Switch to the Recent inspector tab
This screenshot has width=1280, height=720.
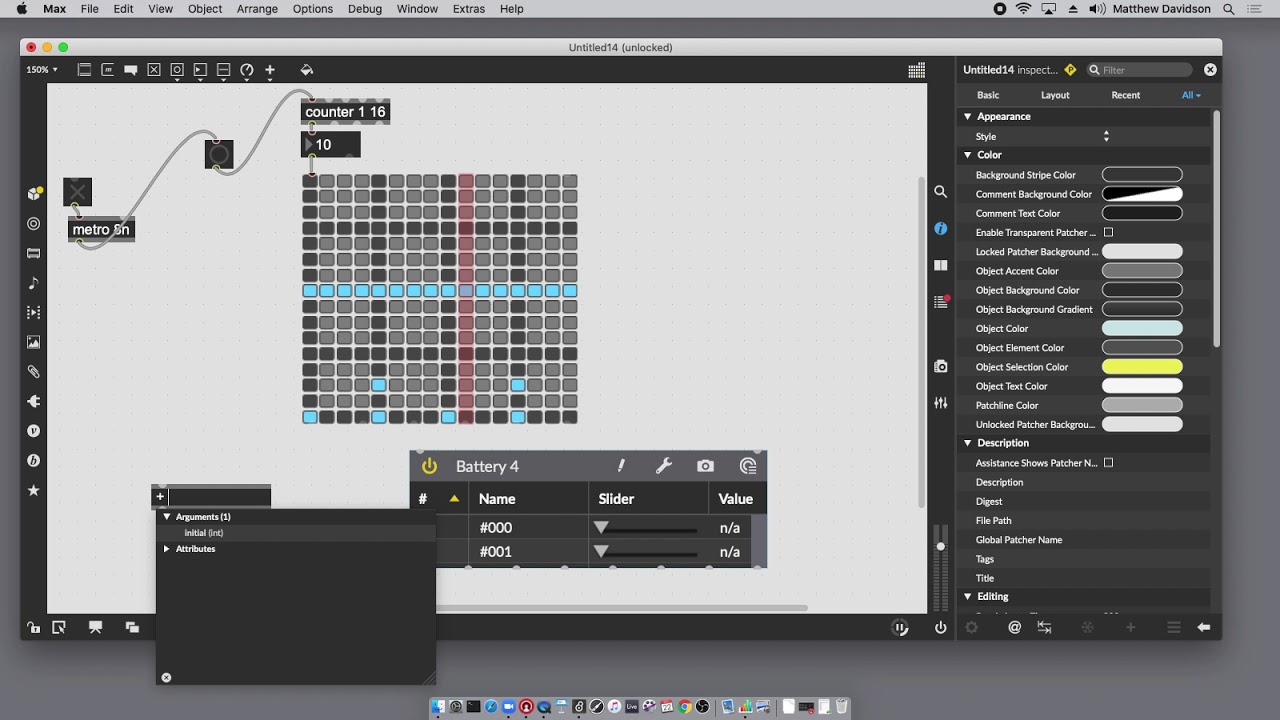[1125, 95]
